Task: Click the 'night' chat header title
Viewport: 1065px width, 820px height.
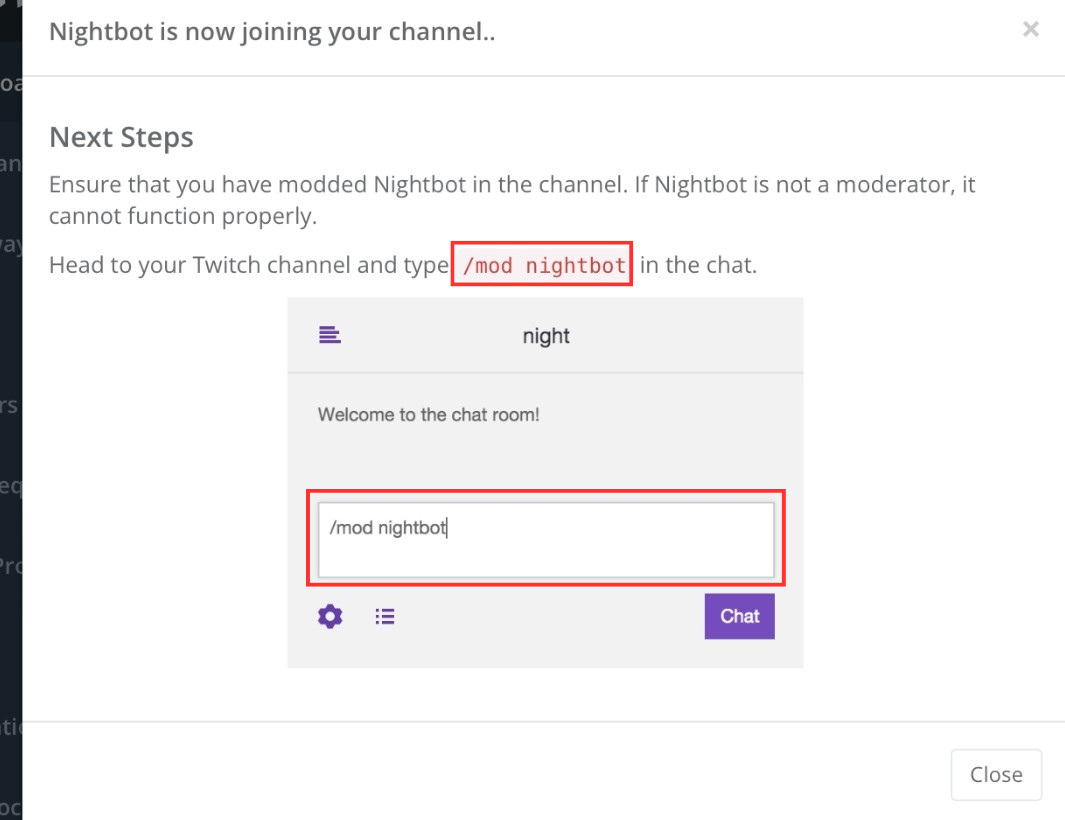Action: click(546, 336)
